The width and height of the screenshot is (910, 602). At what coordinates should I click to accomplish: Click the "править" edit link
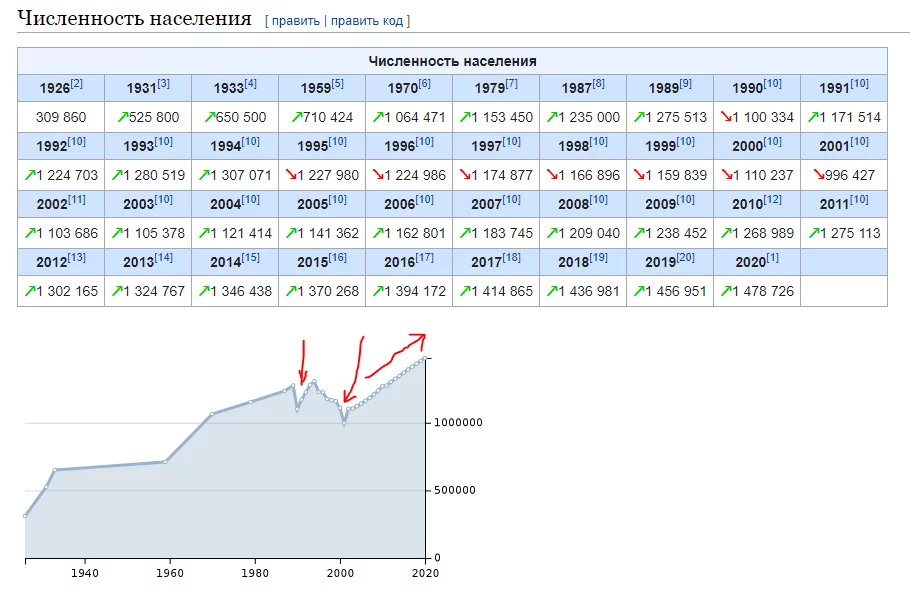[x=295, y=20]
